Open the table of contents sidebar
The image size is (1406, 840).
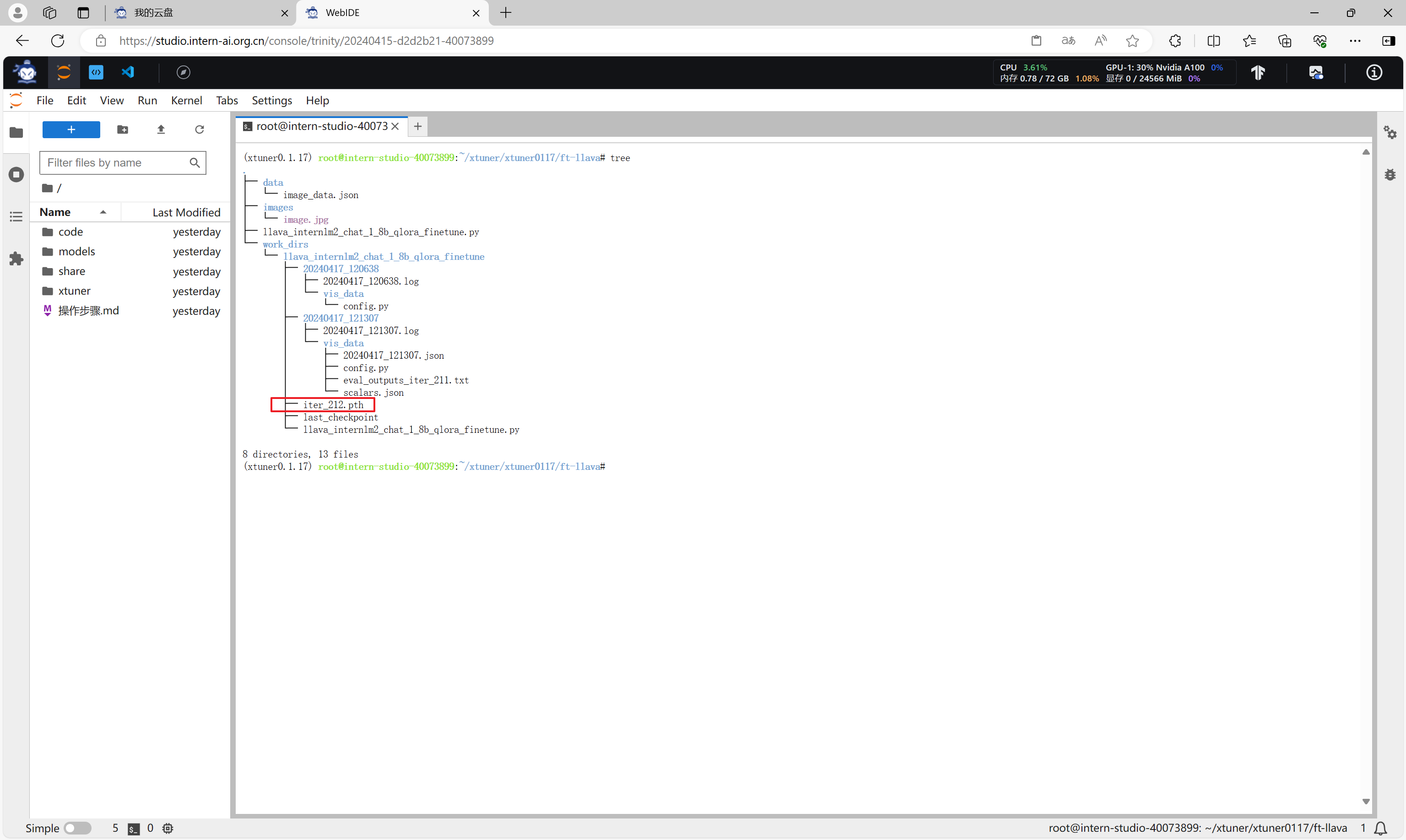coord(16,217)
